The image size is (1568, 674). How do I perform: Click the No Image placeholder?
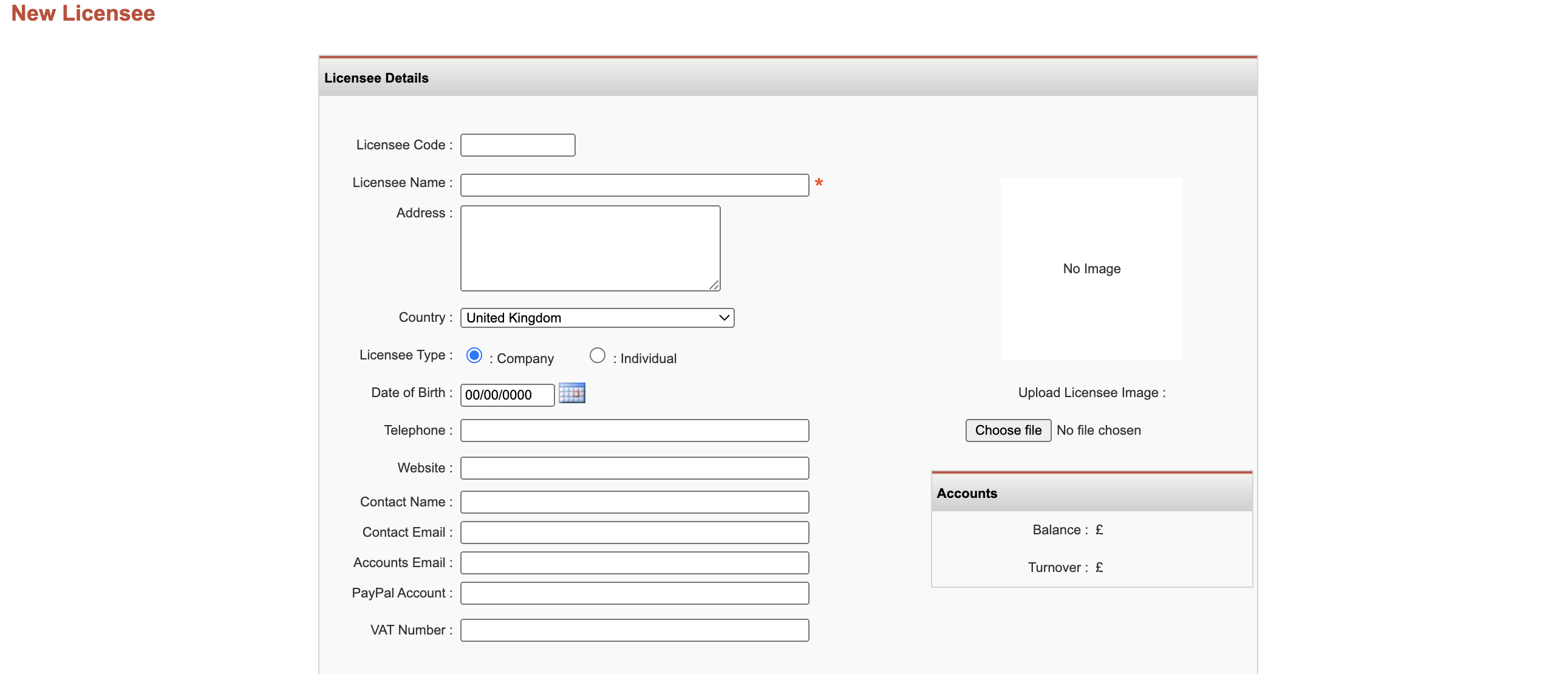(1091, 268)
